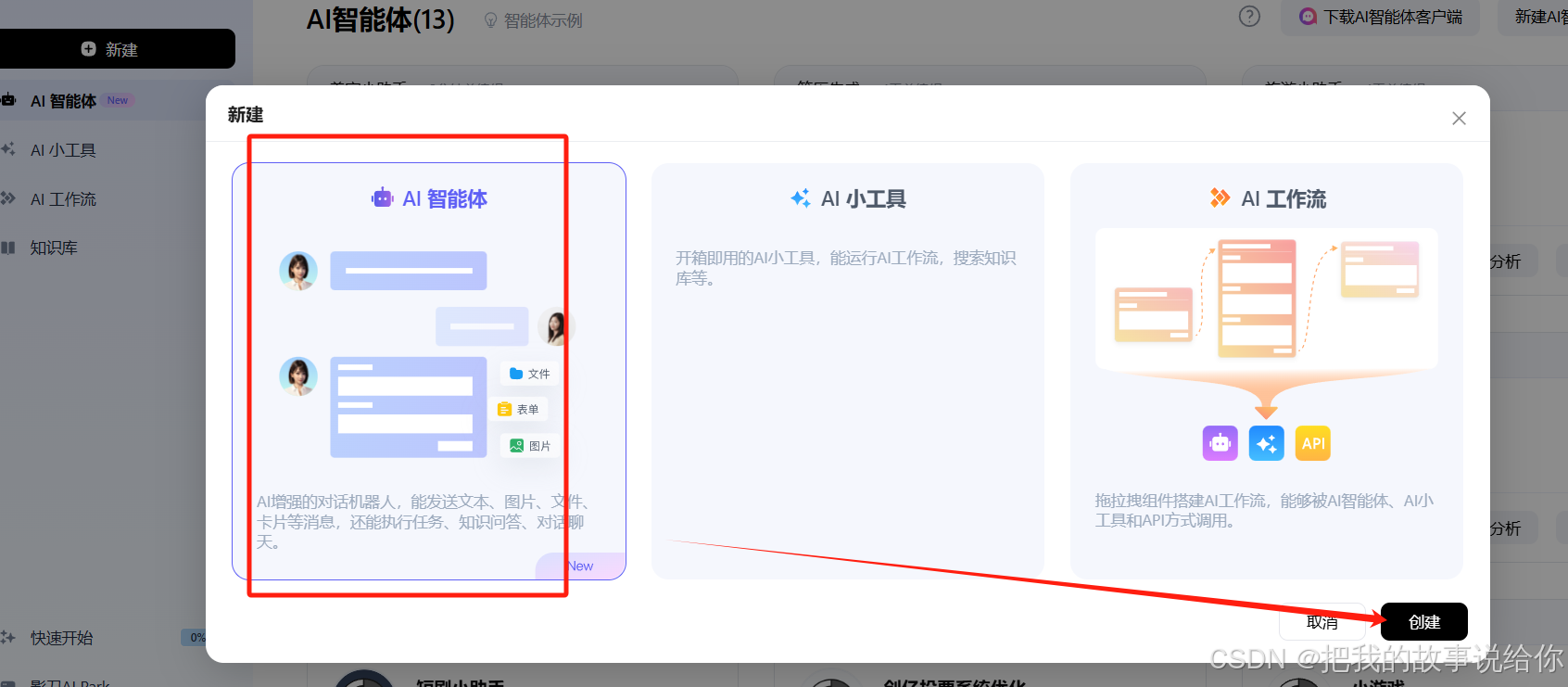Click the AI 智能体 description text
Screen dimensions: 1568x687
coord(423,521)
